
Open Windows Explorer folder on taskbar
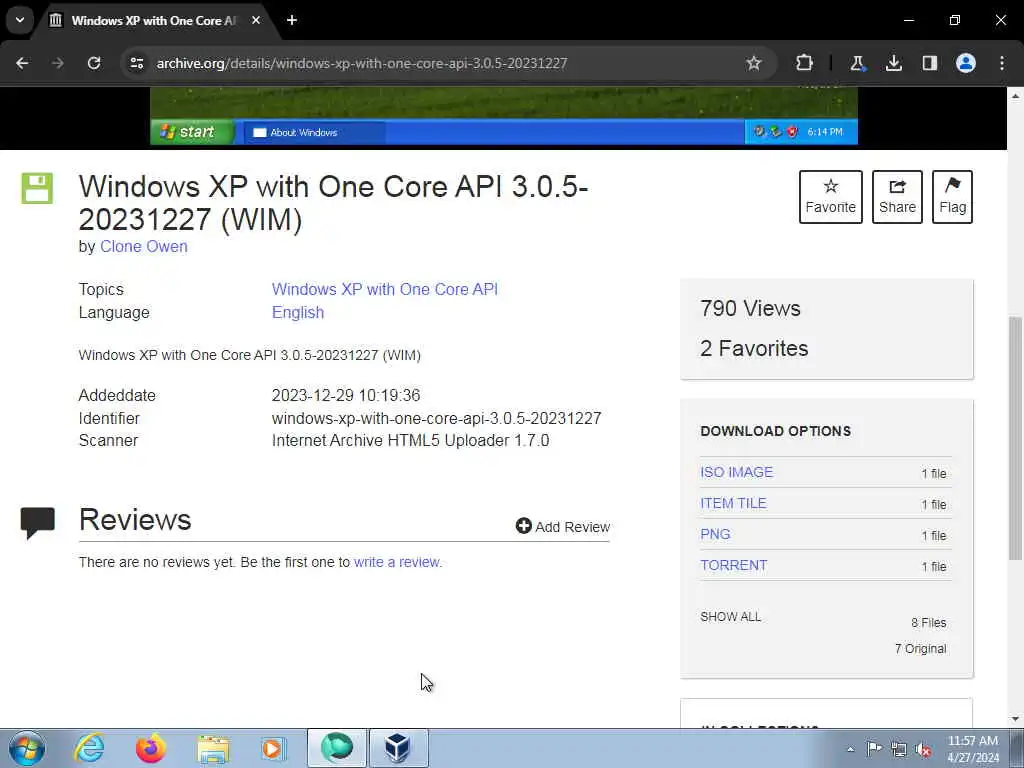tap(213, 749)
